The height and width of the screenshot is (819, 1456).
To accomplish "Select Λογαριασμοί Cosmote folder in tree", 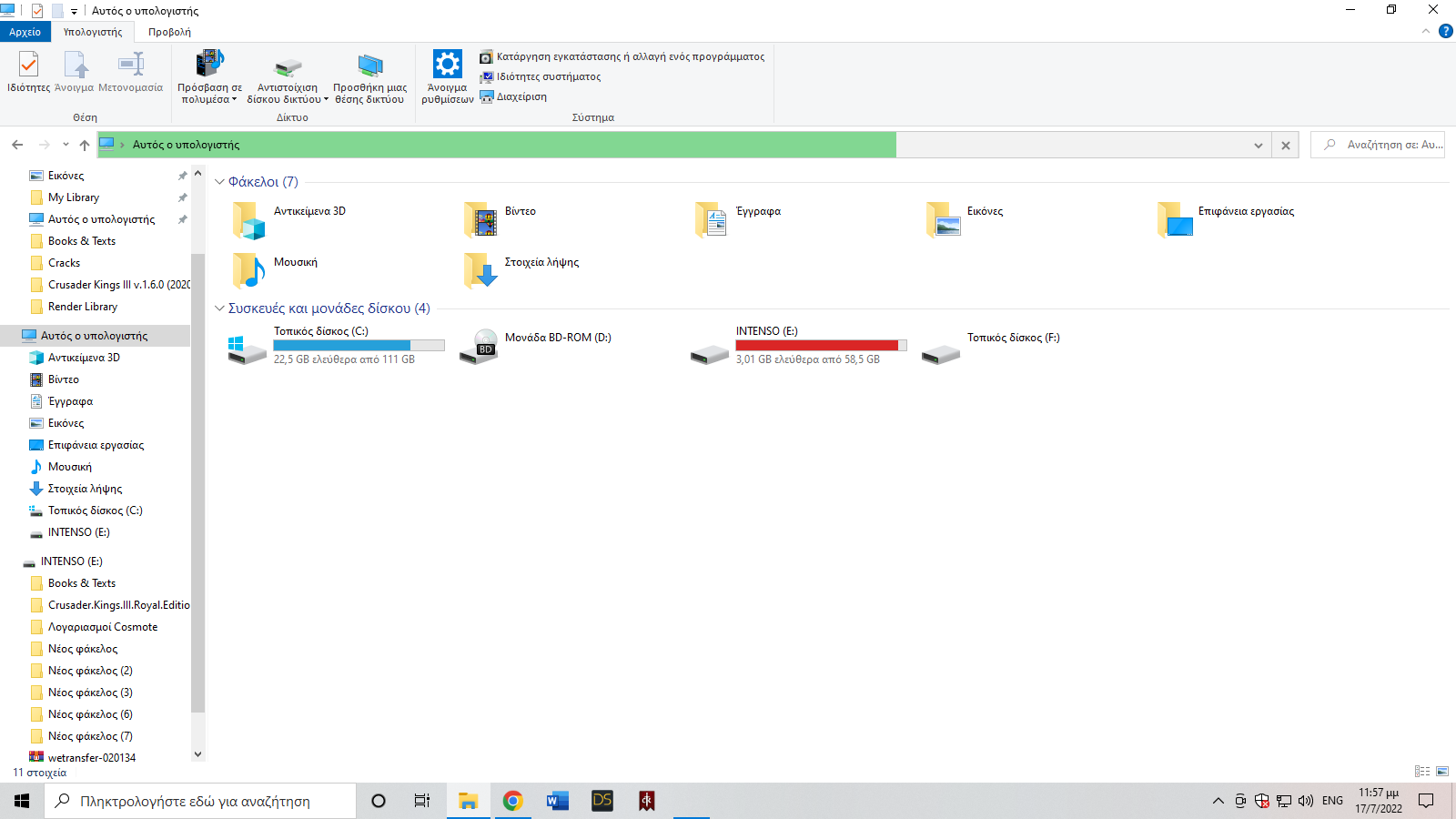I will 103,627.
